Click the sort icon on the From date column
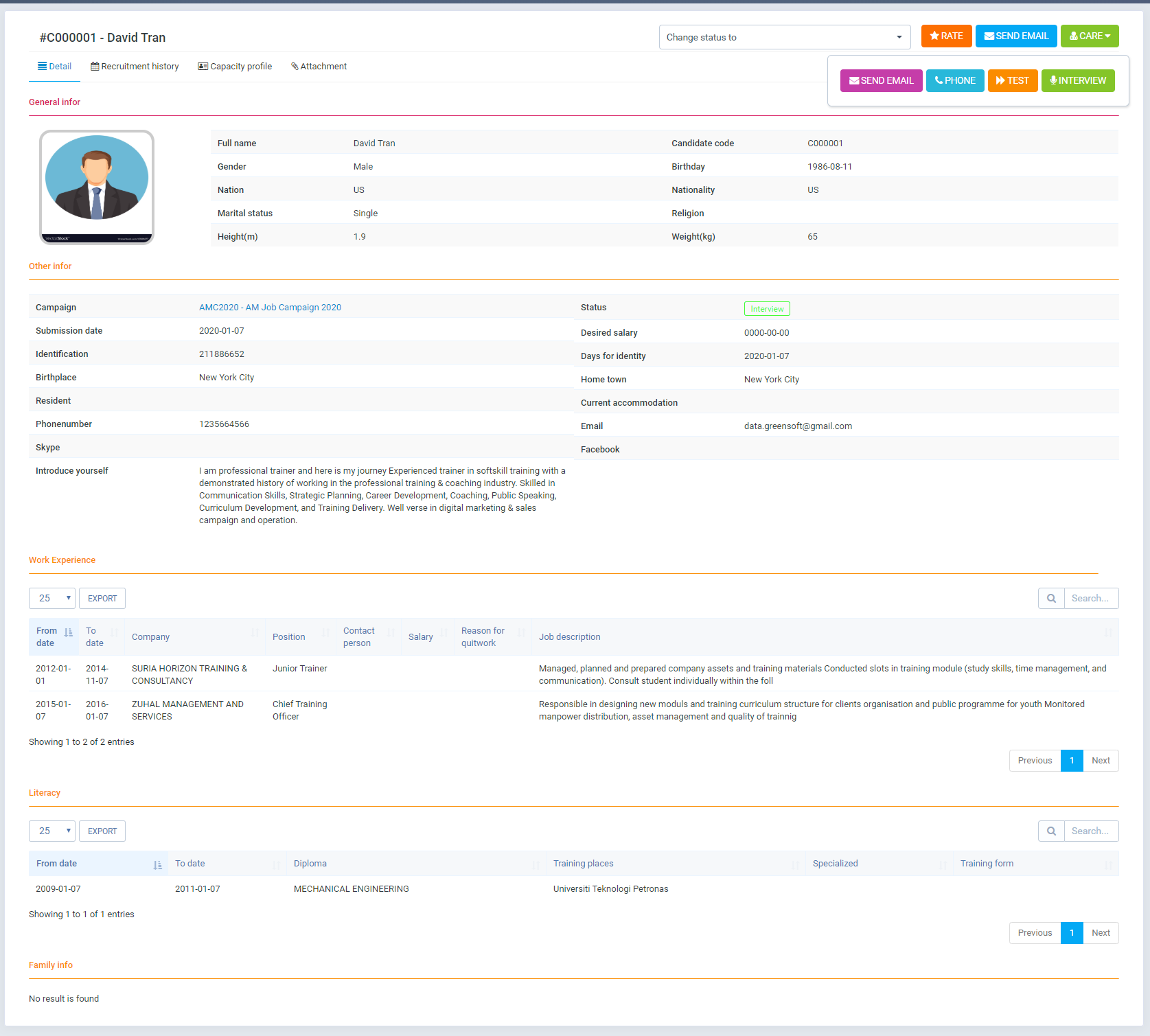Viewport: 1150px width, 1036px height. pos(68,632)
